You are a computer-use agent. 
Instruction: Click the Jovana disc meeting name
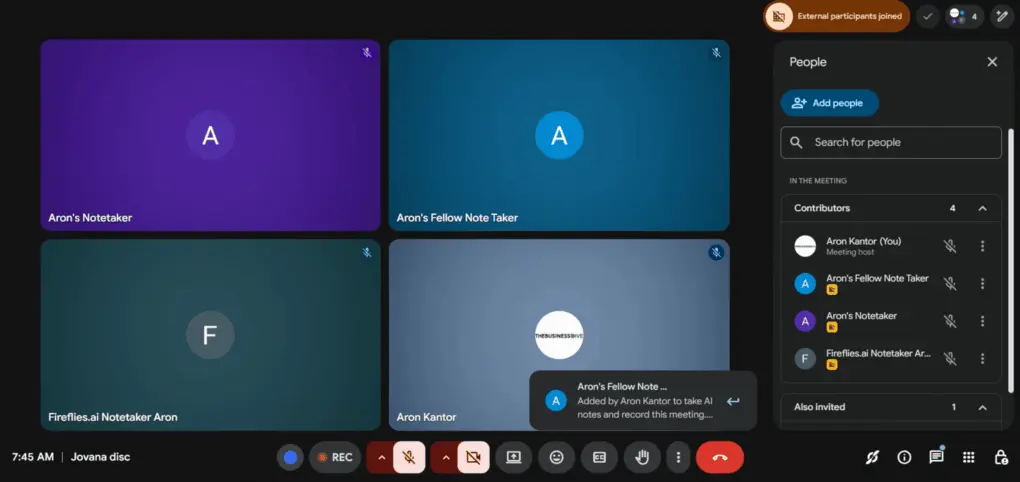point(100,457)
